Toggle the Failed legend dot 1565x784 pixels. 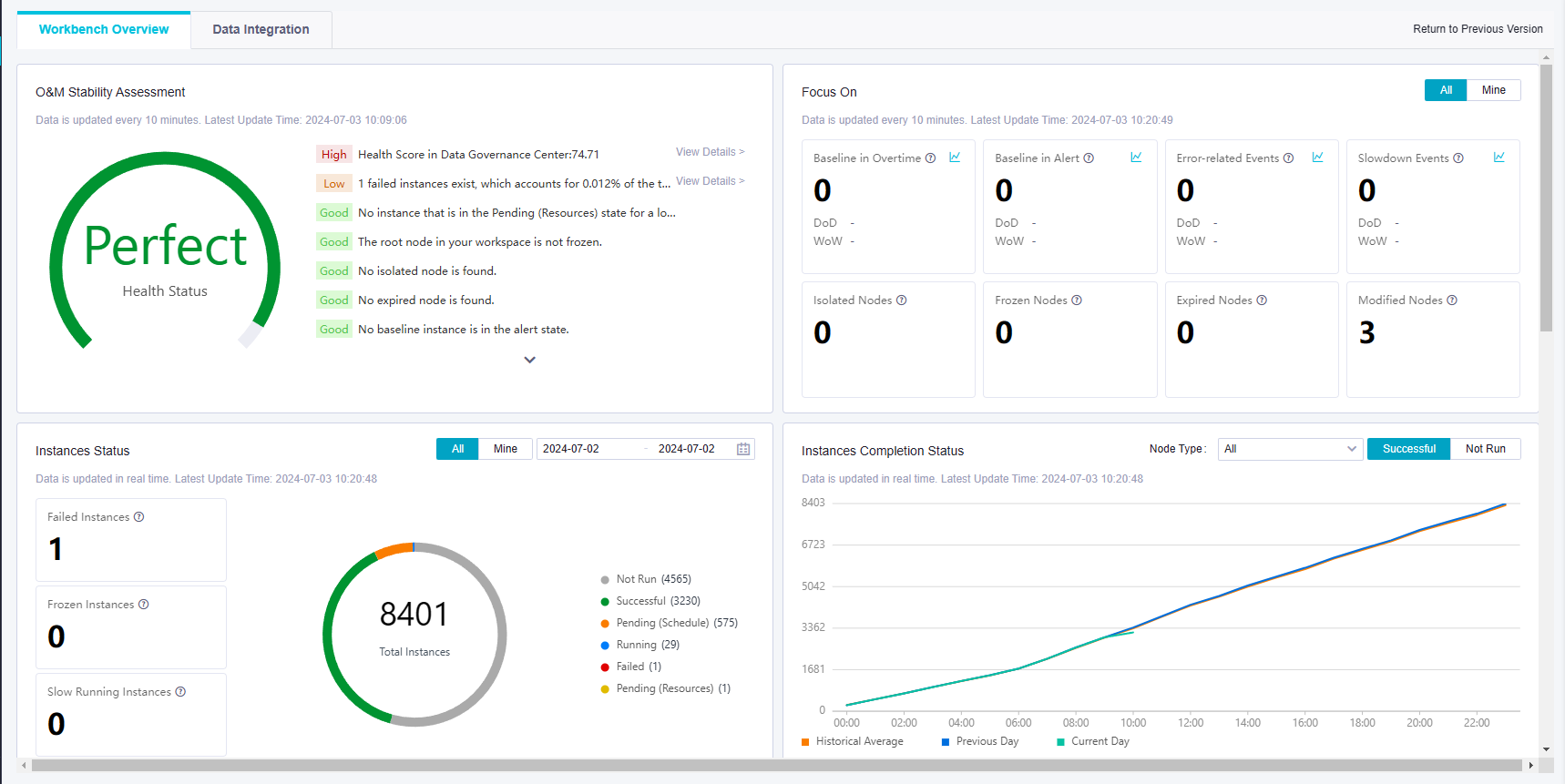click(605, 667)
